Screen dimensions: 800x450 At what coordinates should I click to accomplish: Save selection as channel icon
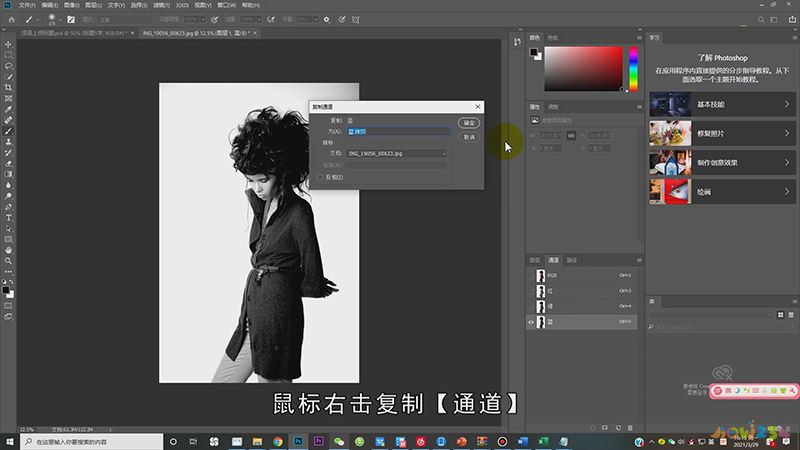[605, 428]
